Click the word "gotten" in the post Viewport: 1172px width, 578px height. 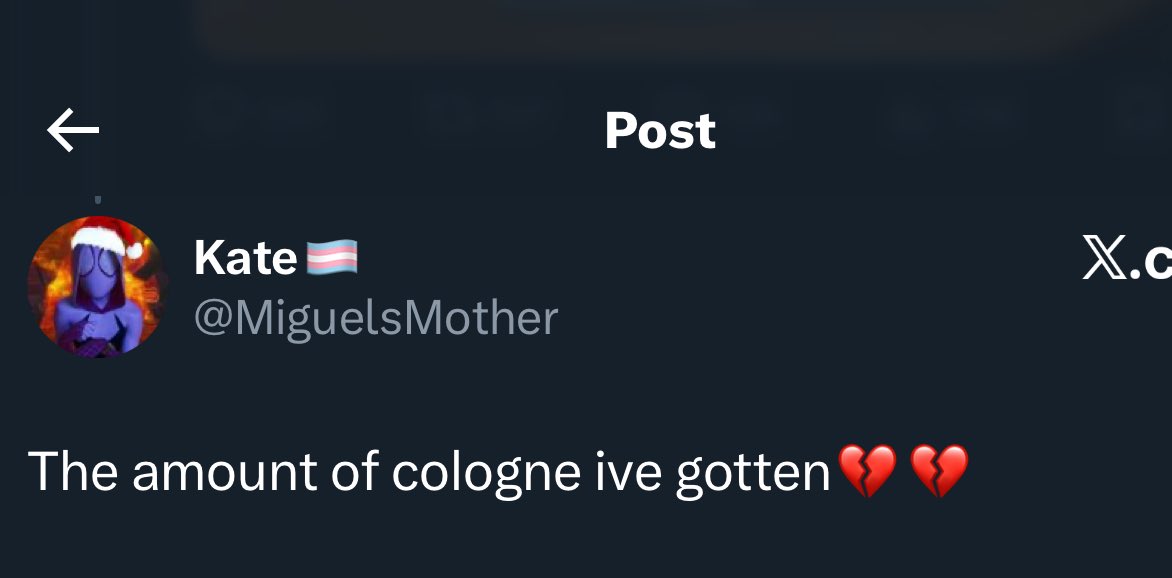coord(753,474)
